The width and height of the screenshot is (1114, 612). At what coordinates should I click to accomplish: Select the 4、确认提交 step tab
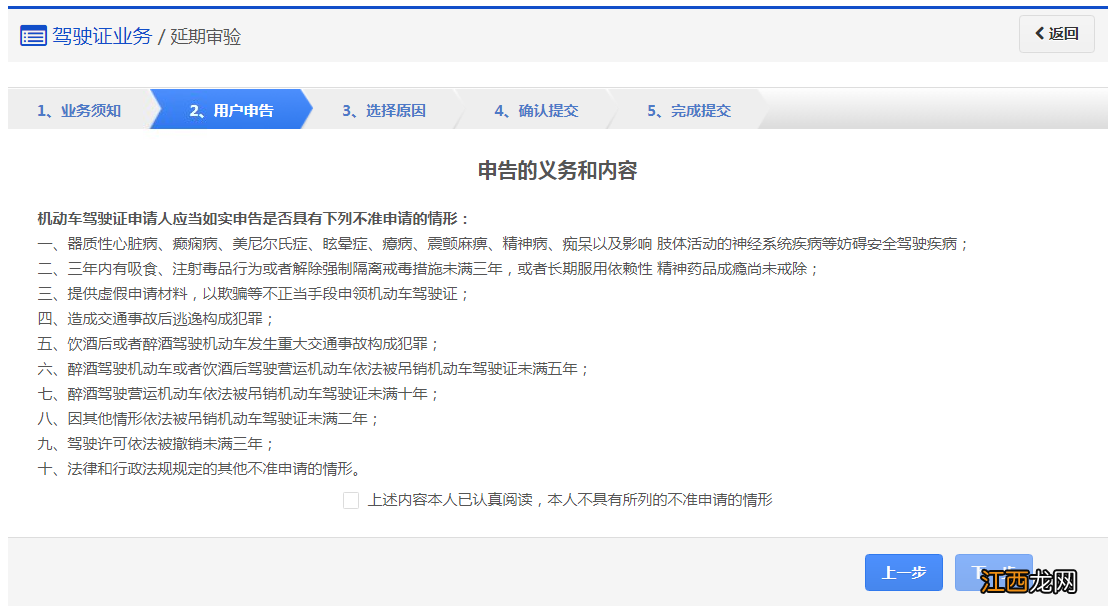(x=535, y=110)
